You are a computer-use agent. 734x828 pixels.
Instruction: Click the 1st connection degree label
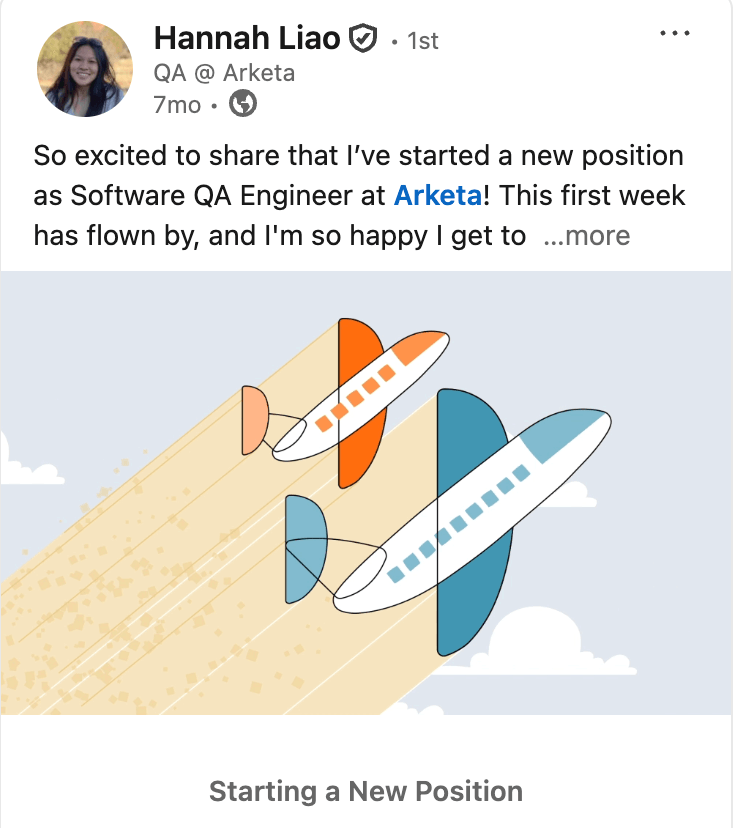(420, 41)
